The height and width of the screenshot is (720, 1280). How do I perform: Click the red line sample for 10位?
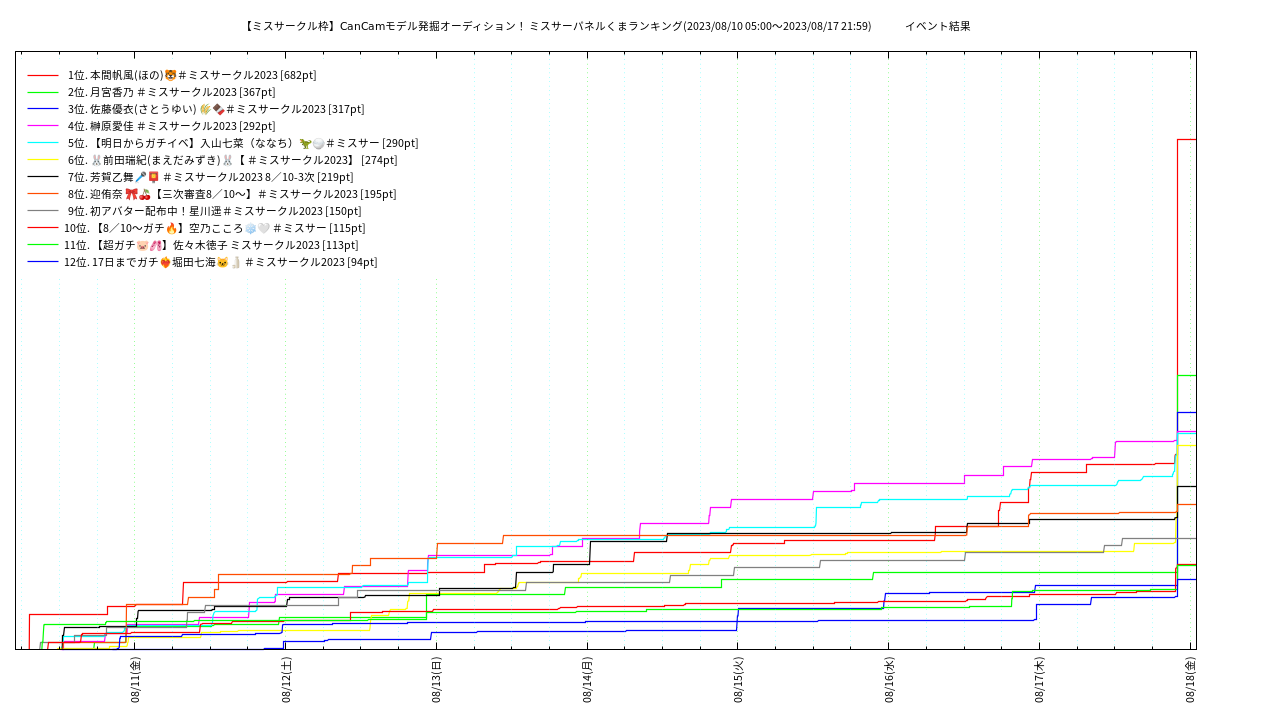tap(43, 228)
